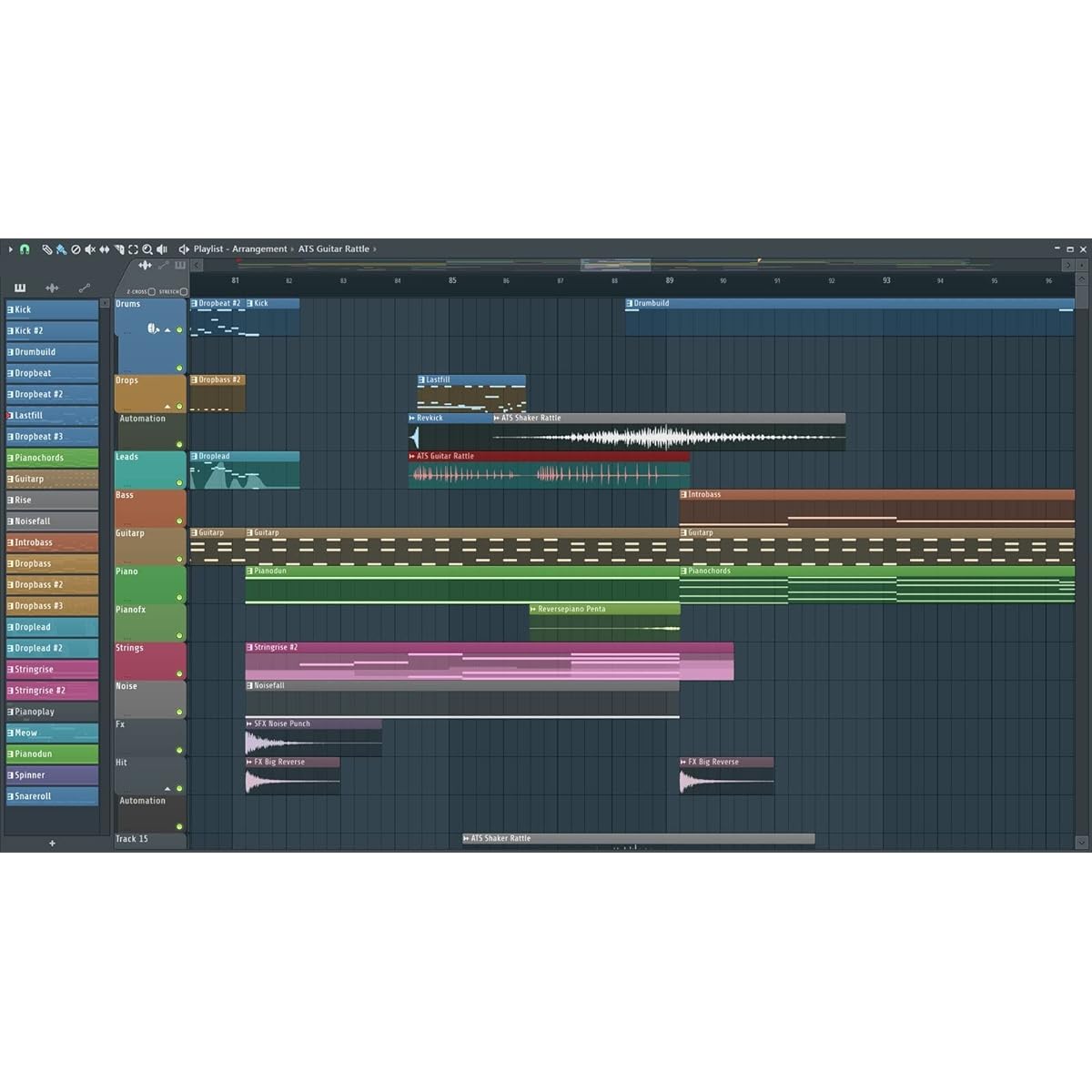Mute the Pianofx track

click(179, 636)
